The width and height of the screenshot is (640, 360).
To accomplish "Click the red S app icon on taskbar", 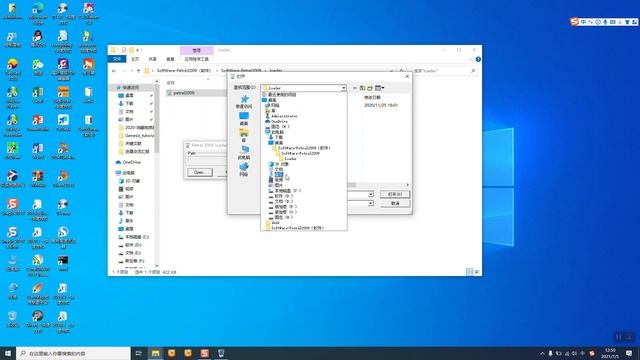I will [x=204, y=353].
